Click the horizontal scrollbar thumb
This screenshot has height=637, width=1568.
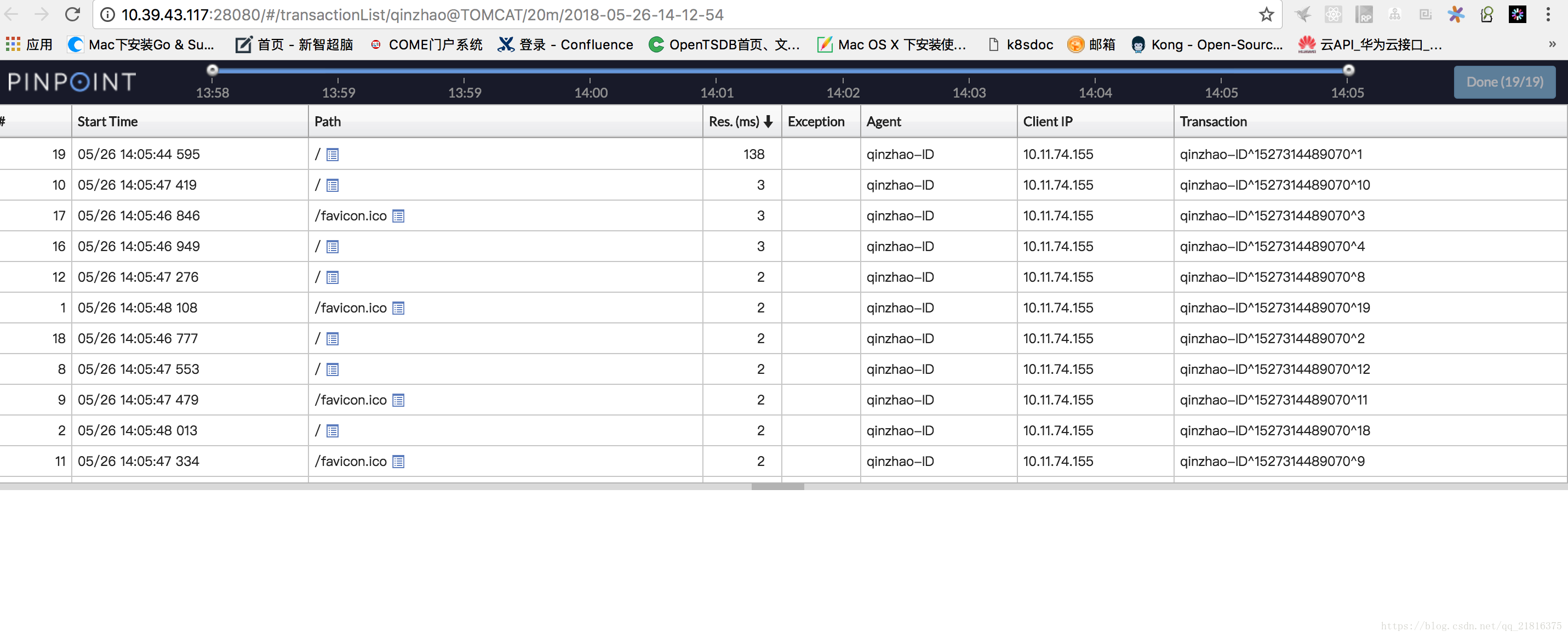tap(778, 487)
